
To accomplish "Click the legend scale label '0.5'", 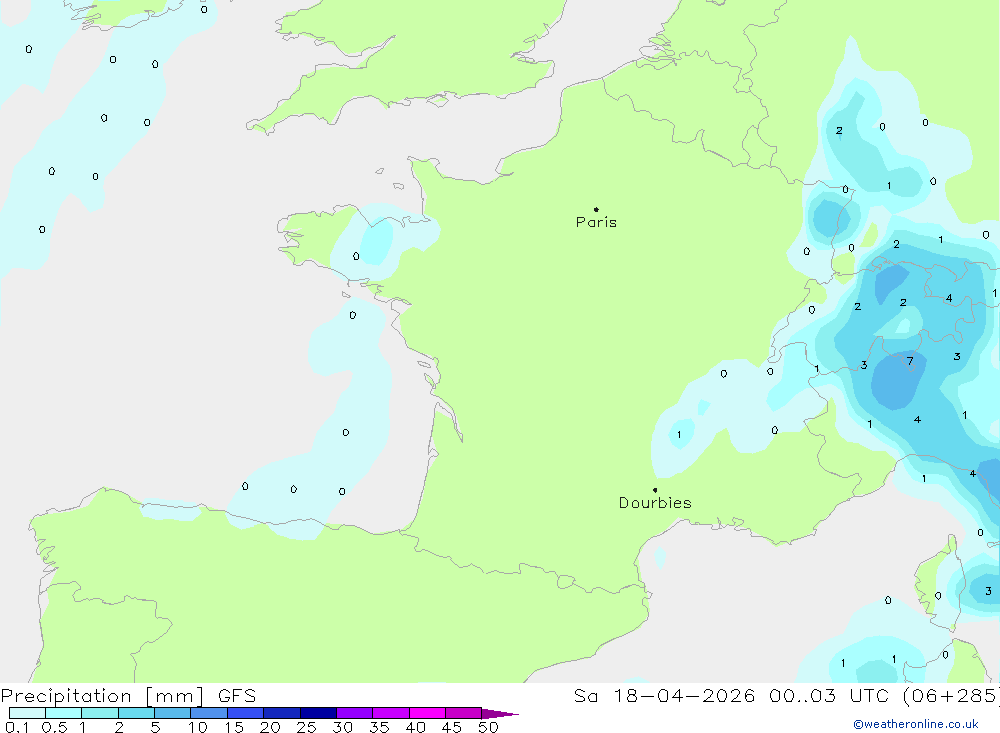I will point(54,727).
